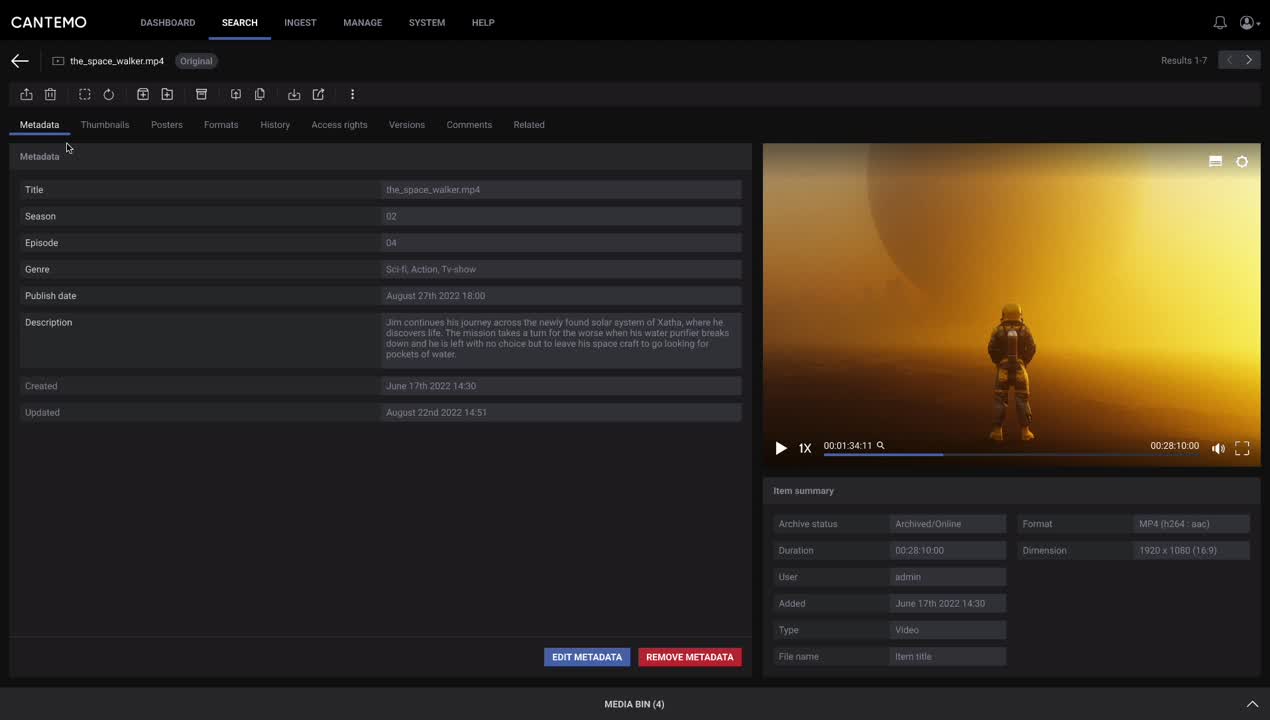Click the archive box icon
This screenshot has width=1270, height=720.
point(201,94)
